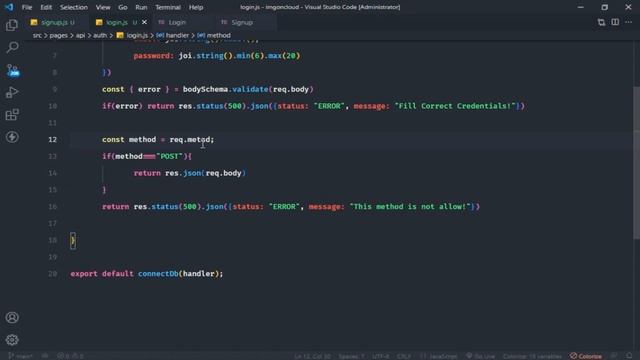Click the Colorize status bar item
This screenshot has width=640, height=360.
tap(586, 356)
